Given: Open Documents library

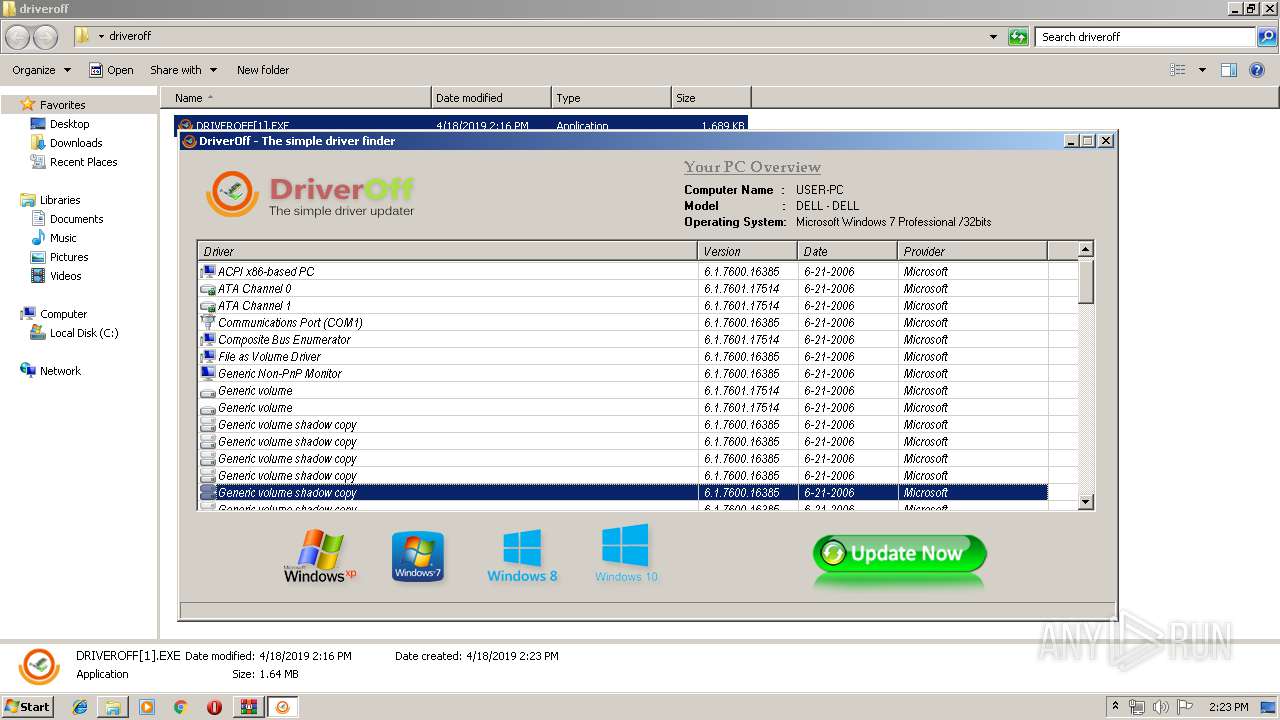Looking at the screenshot, I should [x=76, y=219].
